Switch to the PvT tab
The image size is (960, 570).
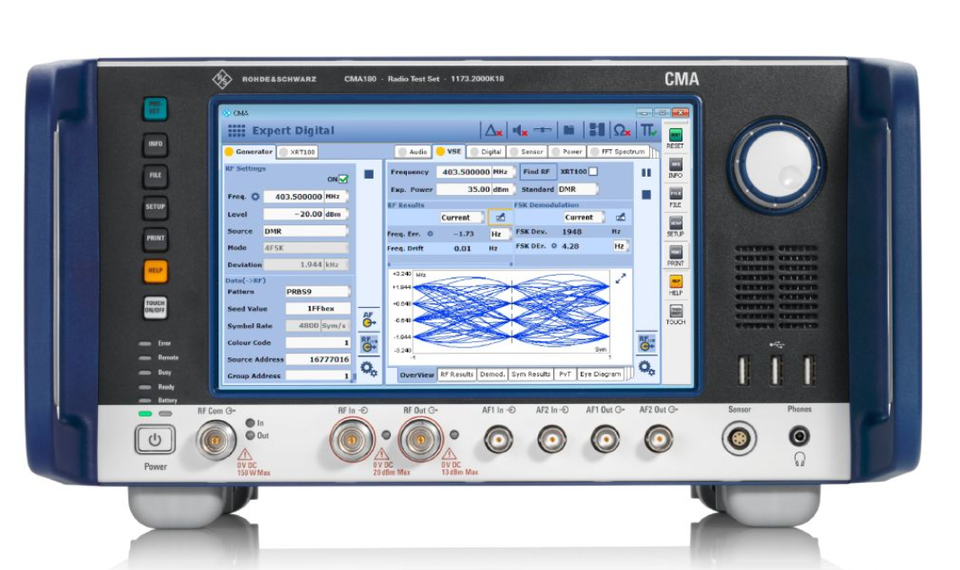(x=565, y=374)
